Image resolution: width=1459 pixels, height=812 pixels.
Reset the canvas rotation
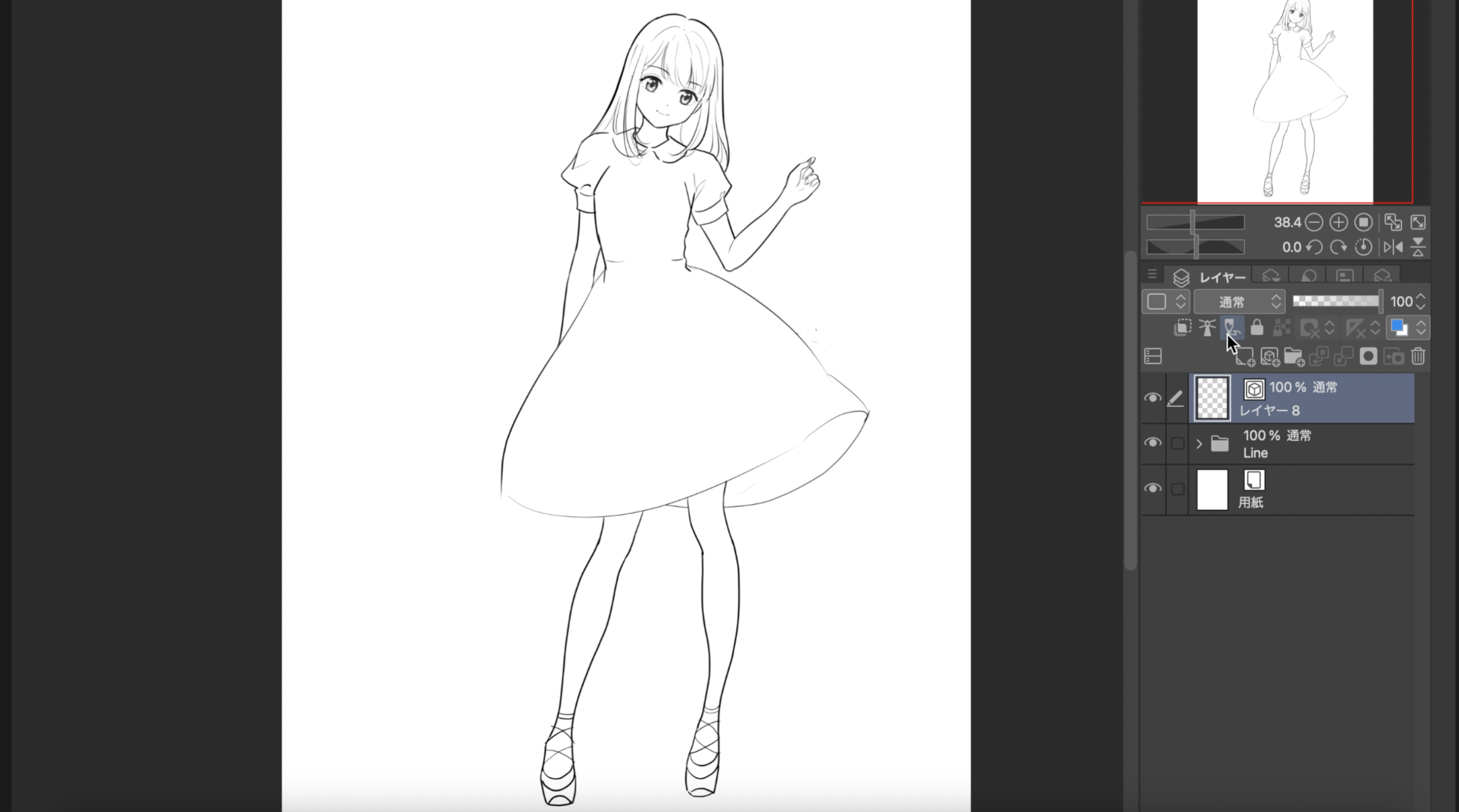(1363, 247)
